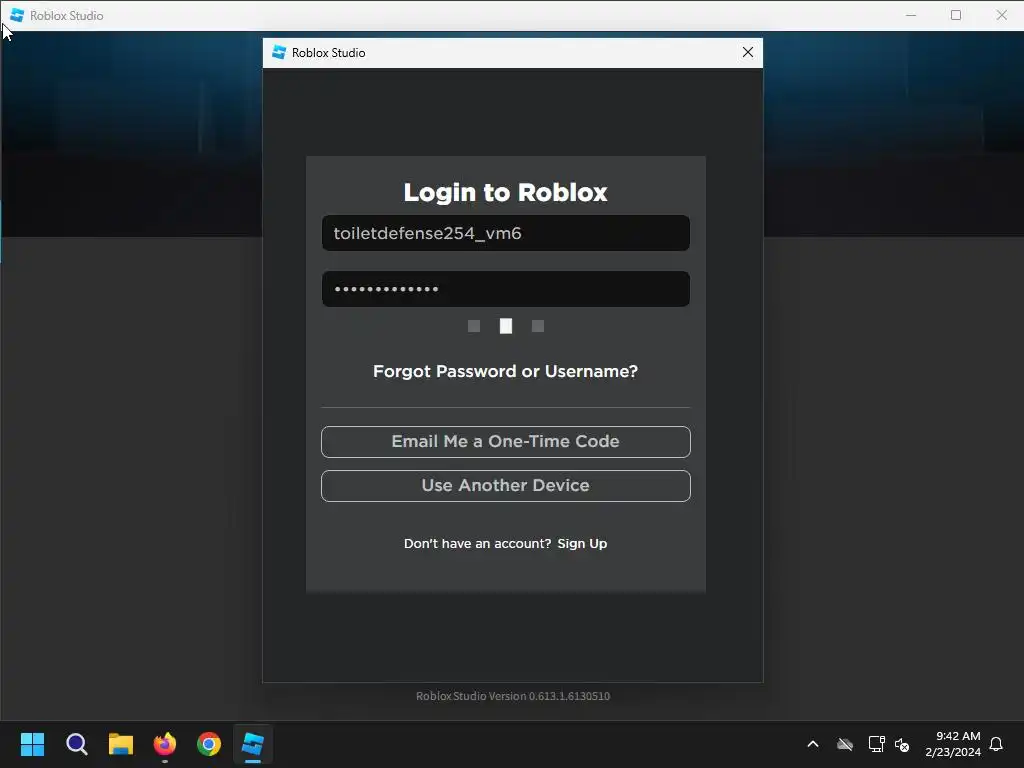Open the Windows Start menu
This screenshot has height=768, width=1024.
32,744
